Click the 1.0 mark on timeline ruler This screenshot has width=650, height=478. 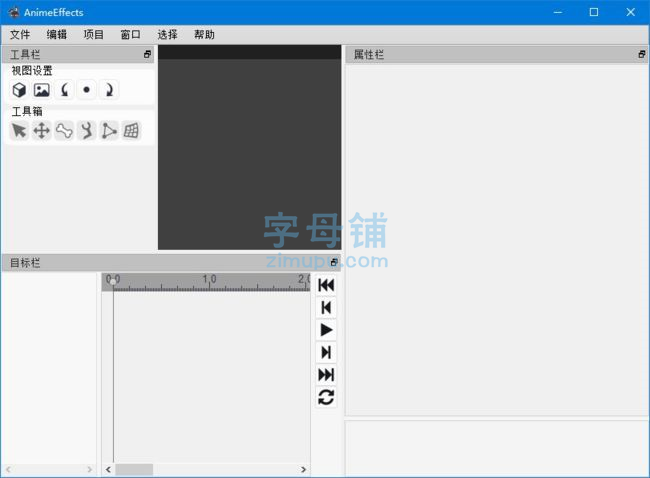[209, 279]
